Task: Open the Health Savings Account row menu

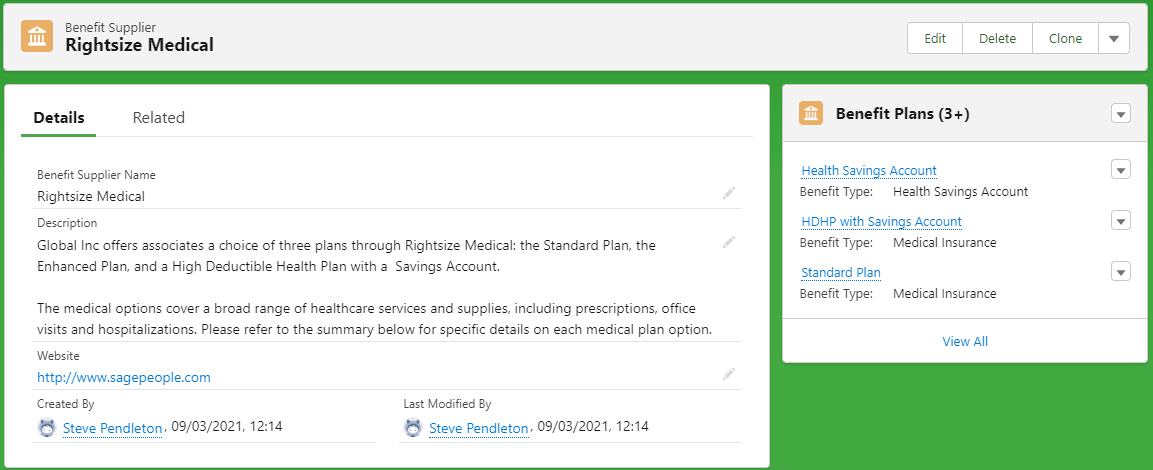Action: pos(1120,170)
